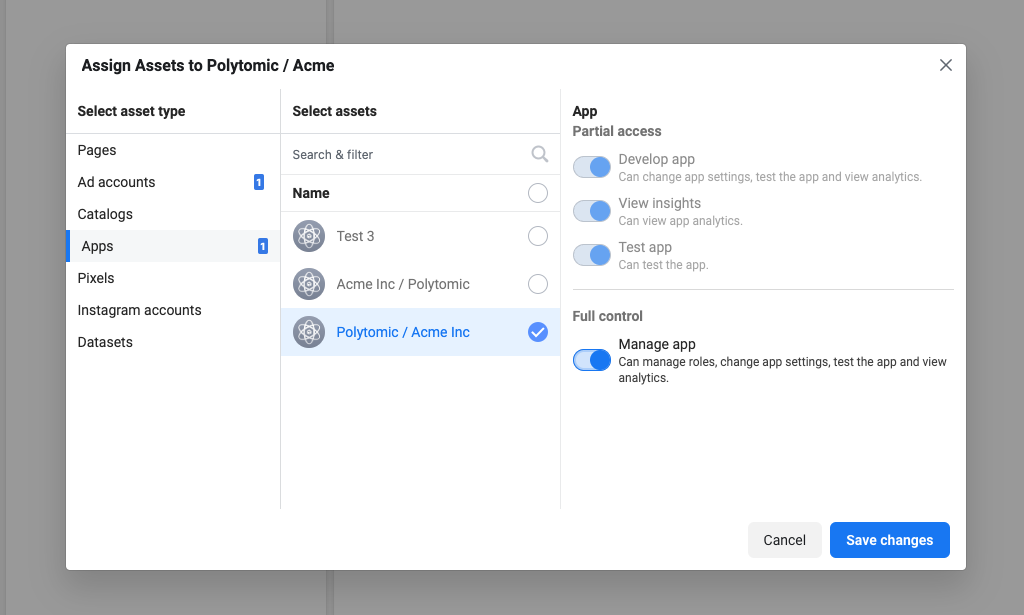Toggle the Test app switch
Viewport: 1024px width, 615px height.
(x=592, y=255)
